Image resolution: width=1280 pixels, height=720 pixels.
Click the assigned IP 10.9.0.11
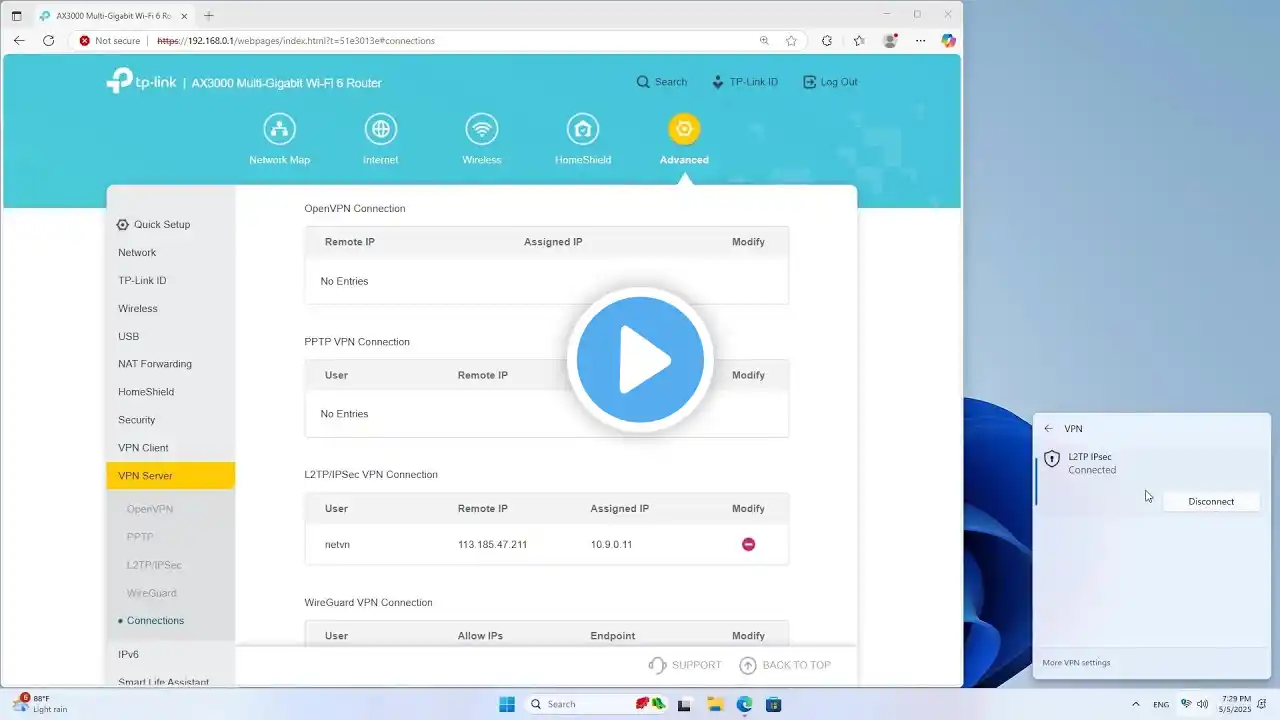[611, 545]
